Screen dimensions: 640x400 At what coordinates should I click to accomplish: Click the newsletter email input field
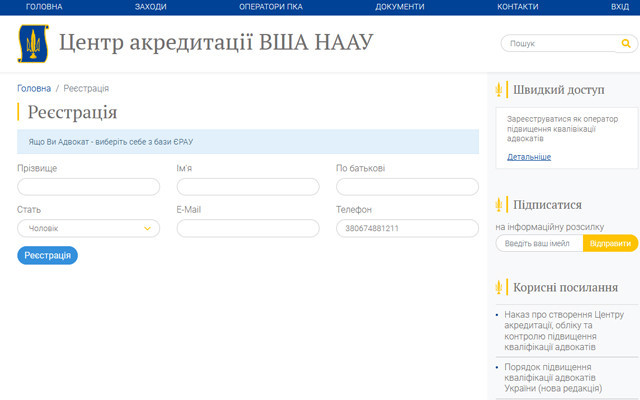540,243
